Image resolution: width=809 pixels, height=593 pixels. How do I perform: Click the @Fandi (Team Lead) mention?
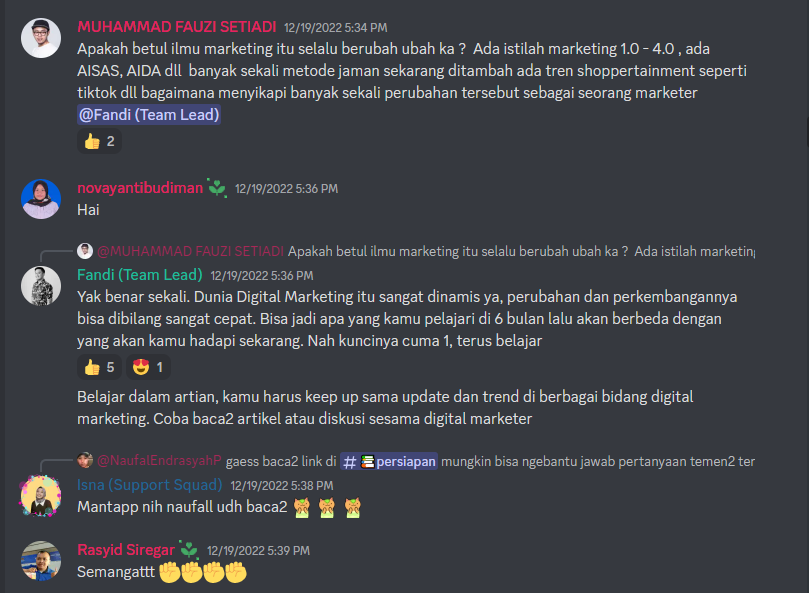pos(149,115)
